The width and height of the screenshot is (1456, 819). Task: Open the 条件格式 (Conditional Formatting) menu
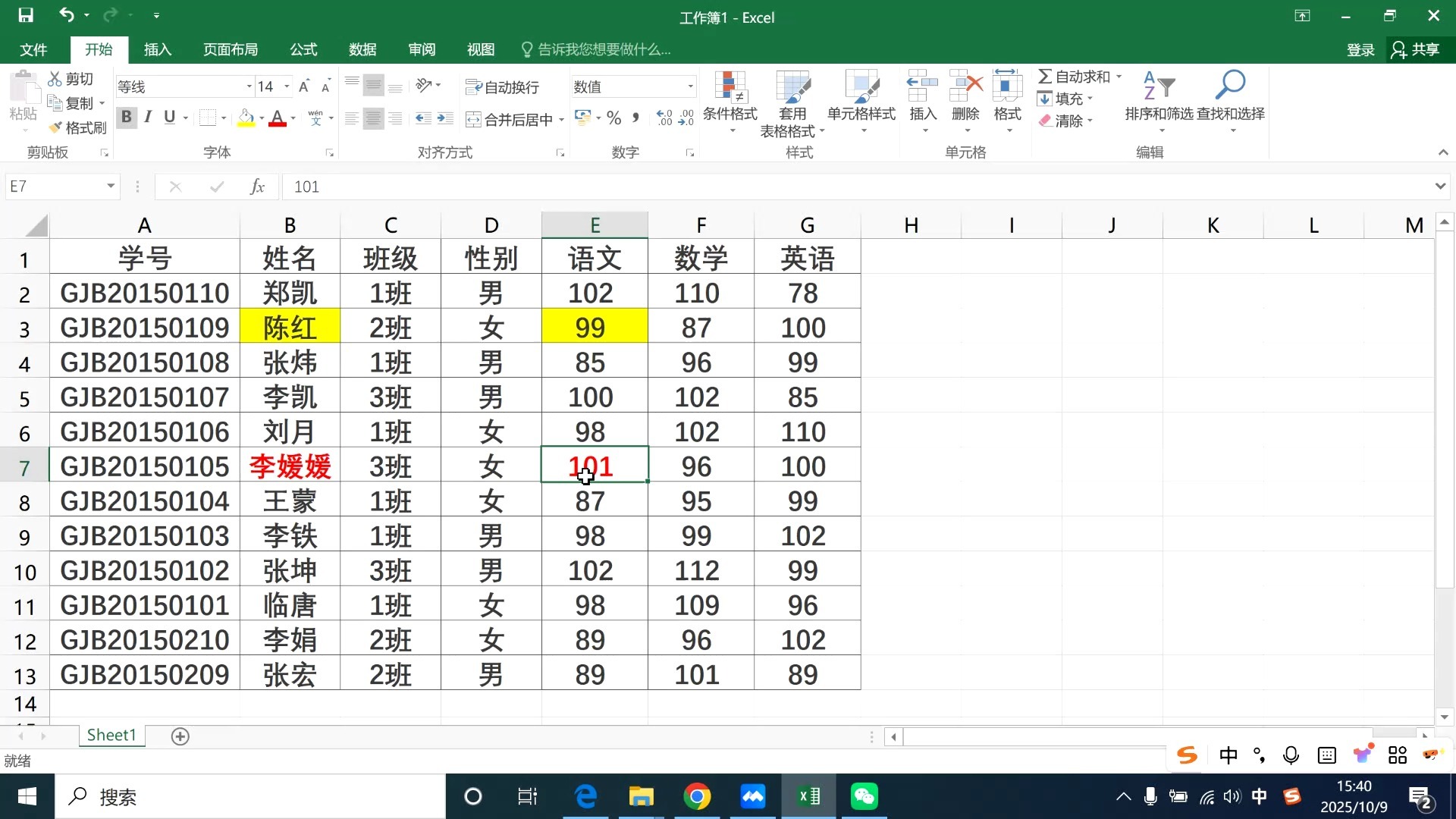[x=730, y=102]
